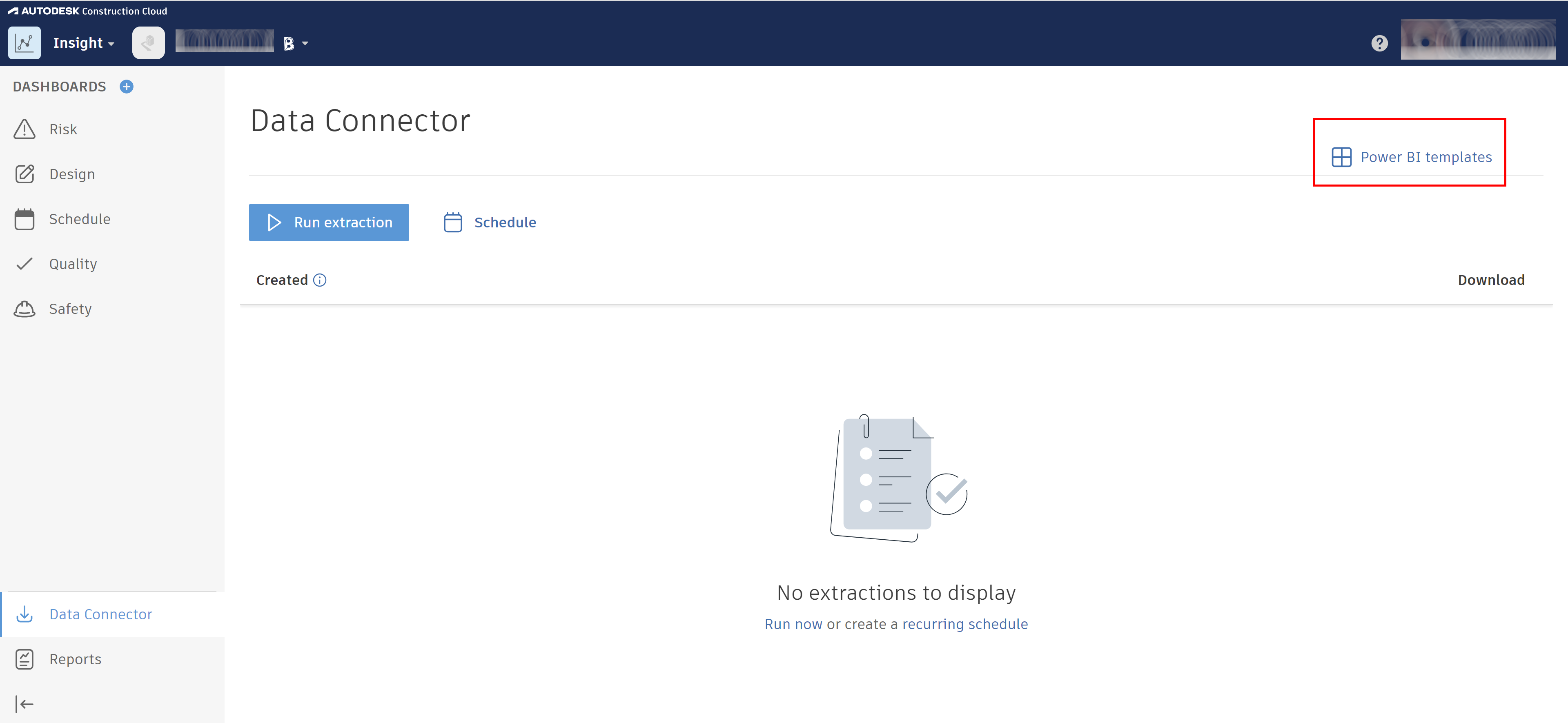Viewport: 1568px width, 723px height.
Task: Select Data Connector in sidebar
Action: pos(100,614)
